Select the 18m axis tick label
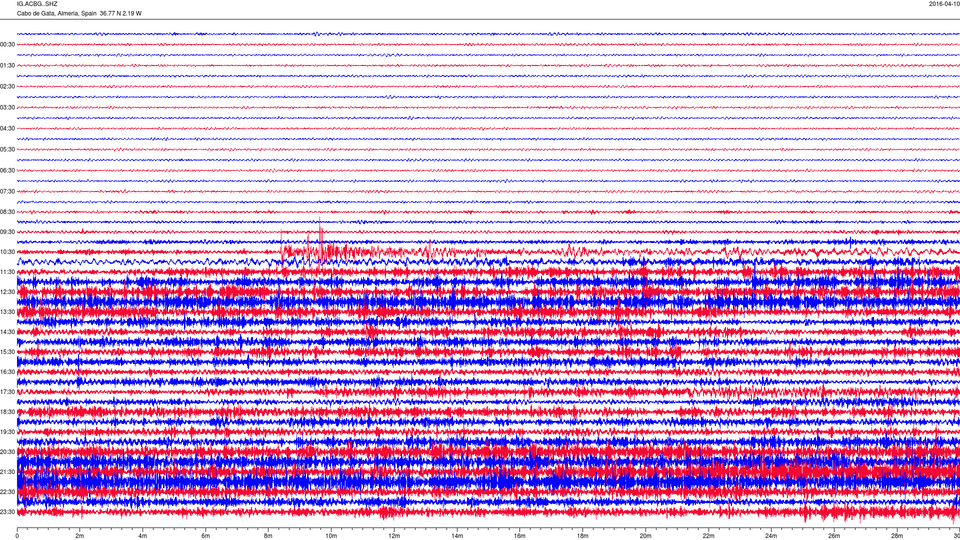 click(582, 536)
